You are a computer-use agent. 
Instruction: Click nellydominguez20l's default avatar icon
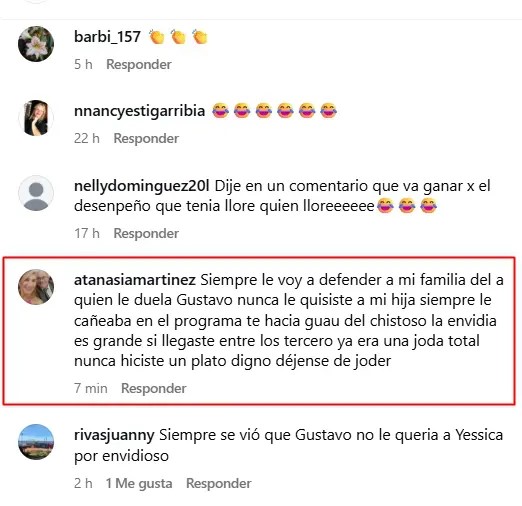point(36,193)
